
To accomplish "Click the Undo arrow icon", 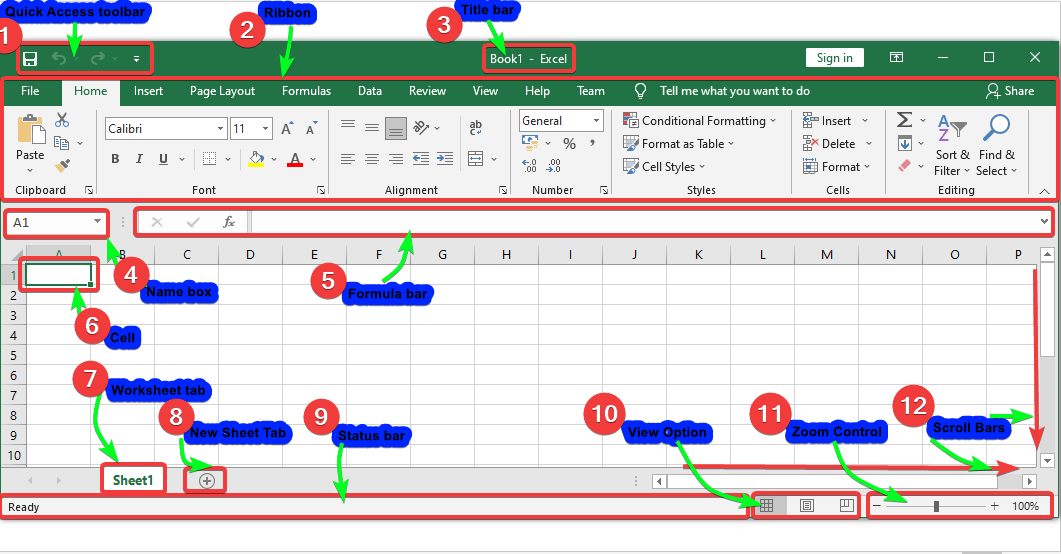I will point(60,59).
